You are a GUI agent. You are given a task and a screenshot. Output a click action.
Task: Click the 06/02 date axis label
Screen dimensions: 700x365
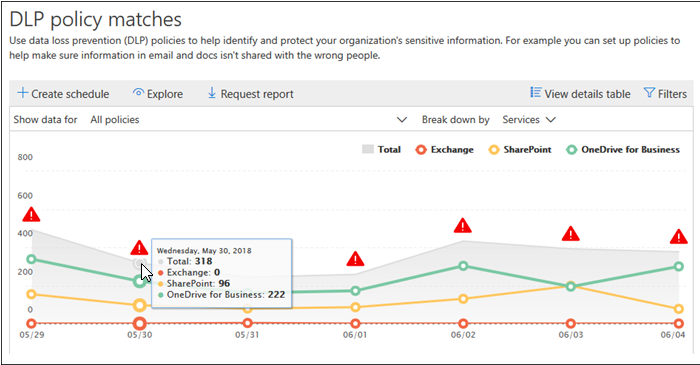click(x=463, y=335)
